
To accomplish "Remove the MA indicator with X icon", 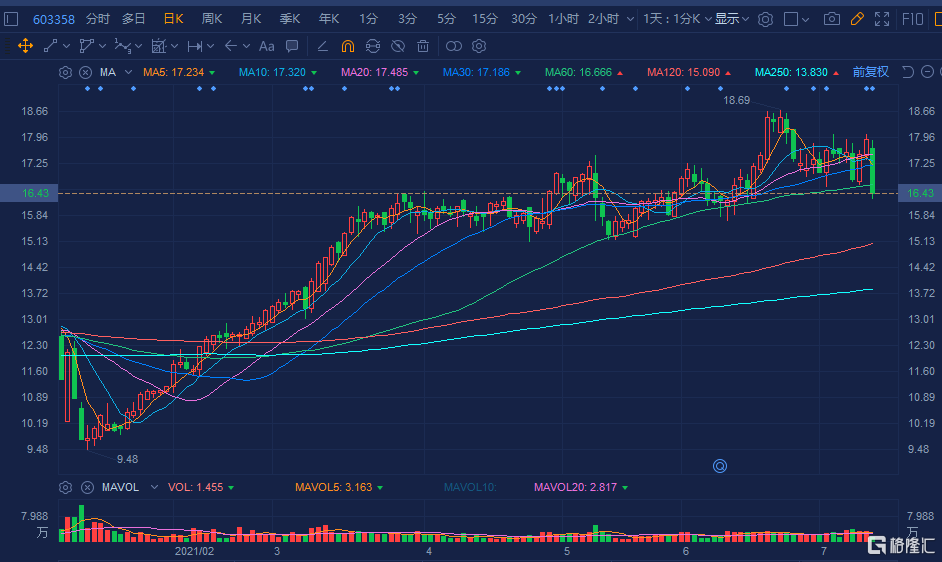I will pos(86,72).
